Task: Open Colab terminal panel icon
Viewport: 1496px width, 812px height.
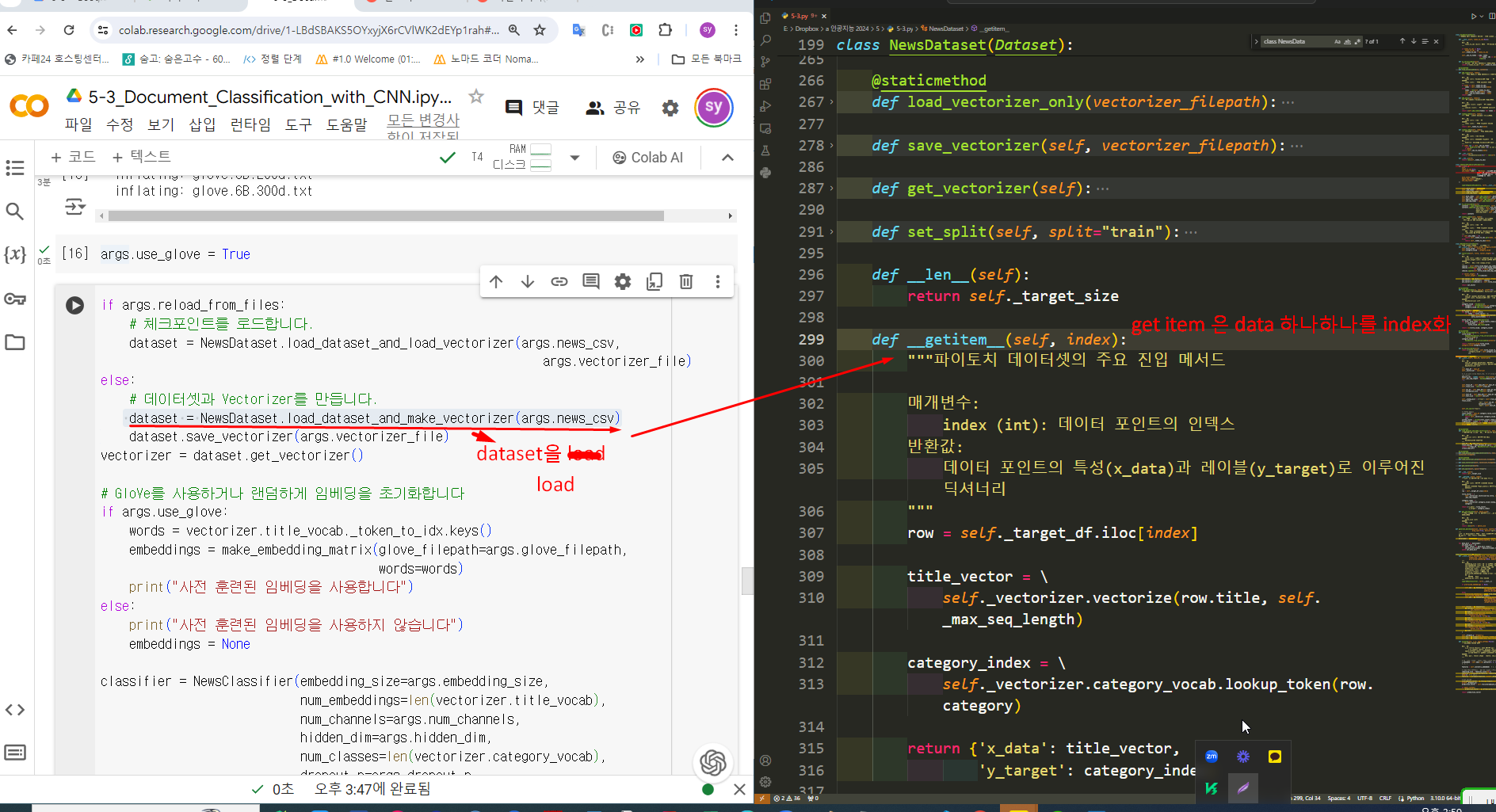Action: tap(15, 753)
